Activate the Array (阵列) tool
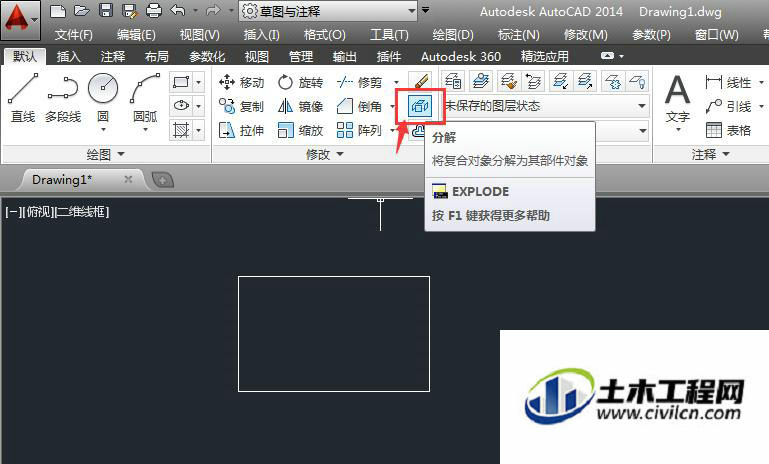The height and width of the screenshot is (464, 769). 359,130
